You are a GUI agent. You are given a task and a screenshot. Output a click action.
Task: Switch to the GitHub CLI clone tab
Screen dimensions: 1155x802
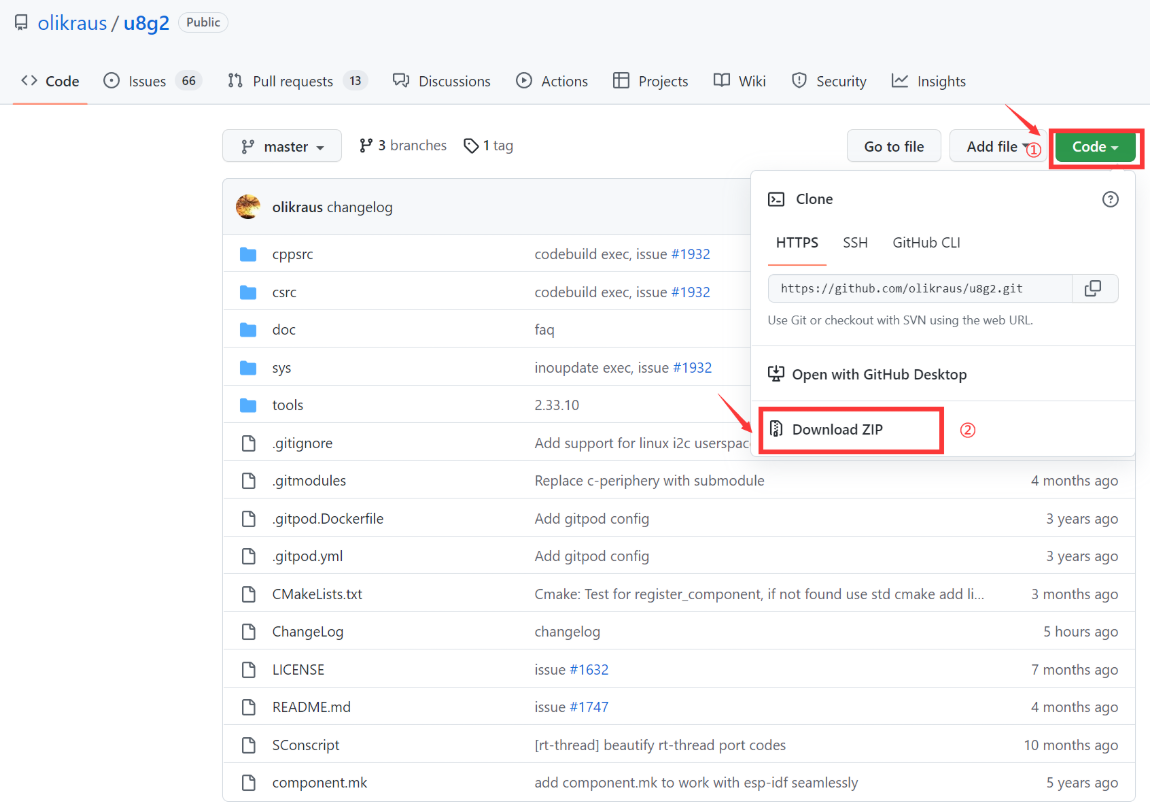[x=926, y=243]
